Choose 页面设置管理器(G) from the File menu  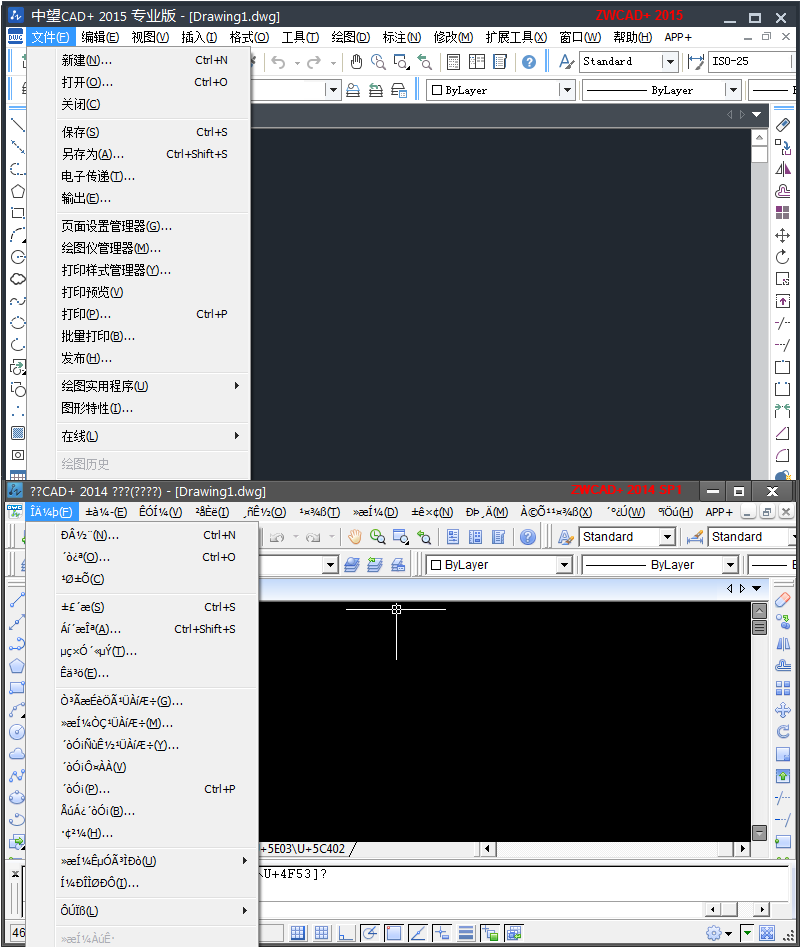coord(152,226)
